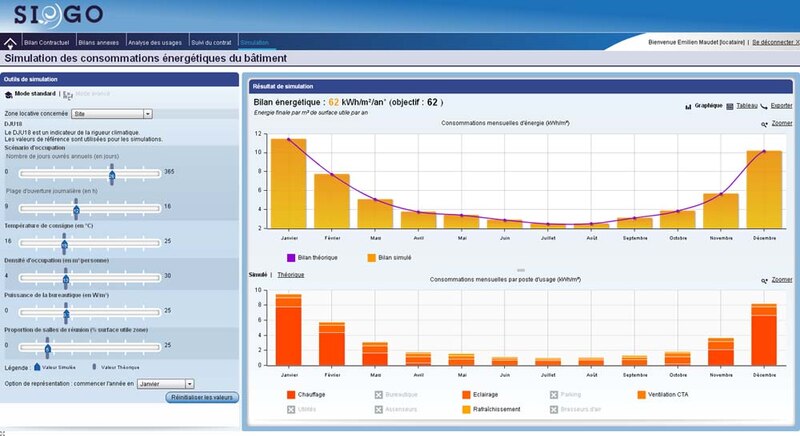
Task: Click the Janvier bar in monthly energy chart
Action: click(289, 184)
